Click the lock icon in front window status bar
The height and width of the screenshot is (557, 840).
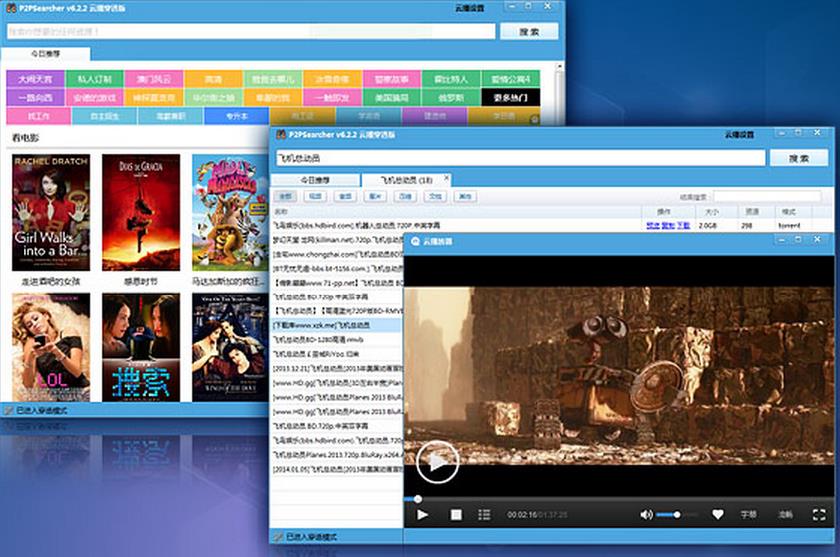(277, 537)
